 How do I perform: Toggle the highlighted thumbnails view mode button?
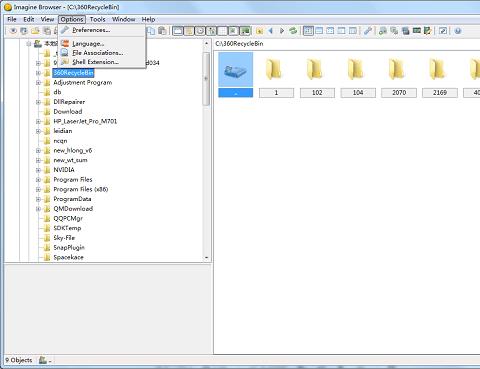tap(308, 31)
